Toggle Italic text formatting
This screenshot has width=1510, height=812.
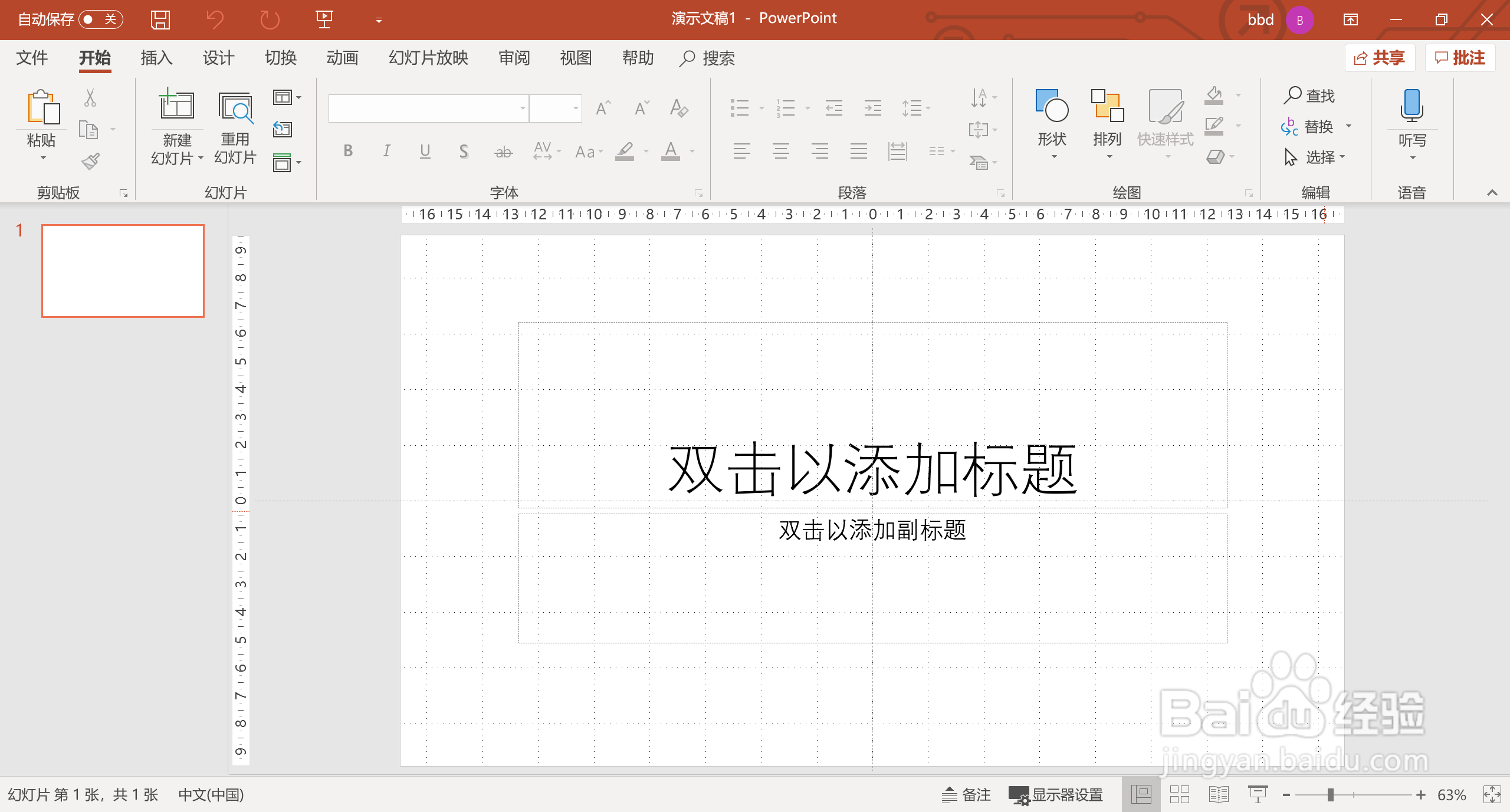[386, 152]
